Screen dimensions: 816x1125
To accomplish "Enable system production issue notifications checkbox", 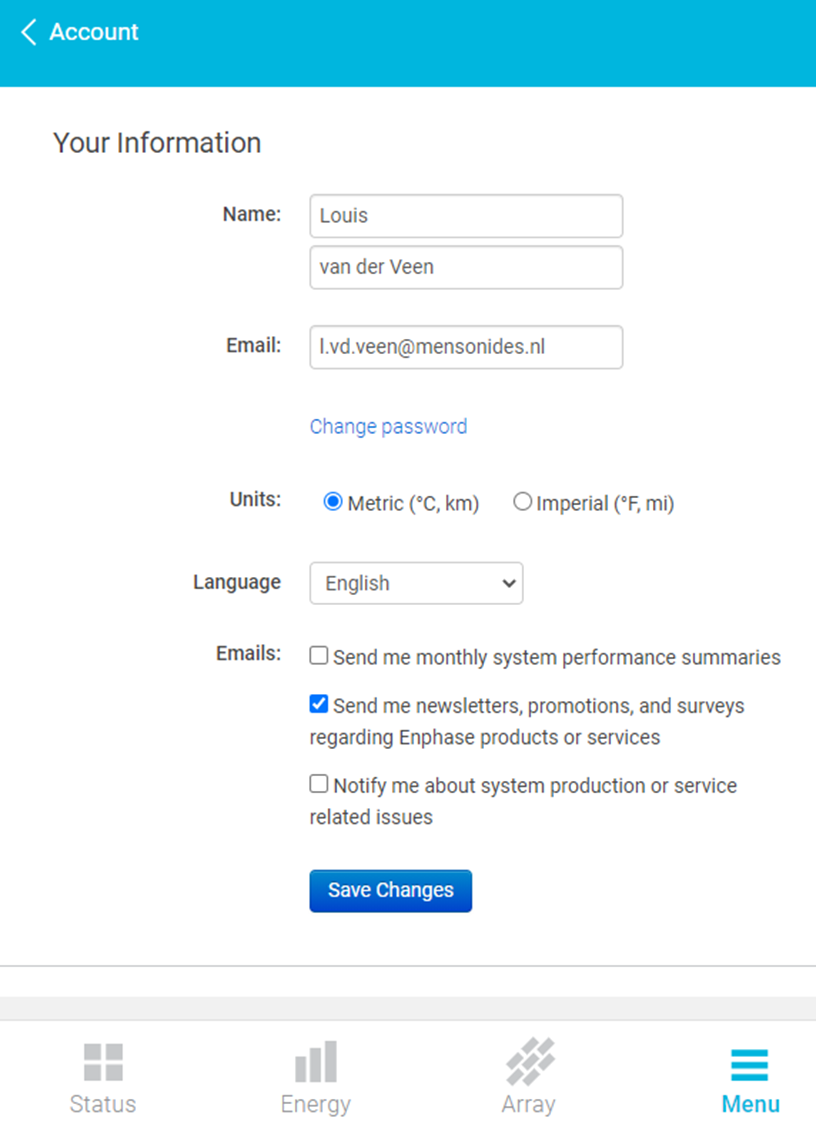I will click(319, 784).
